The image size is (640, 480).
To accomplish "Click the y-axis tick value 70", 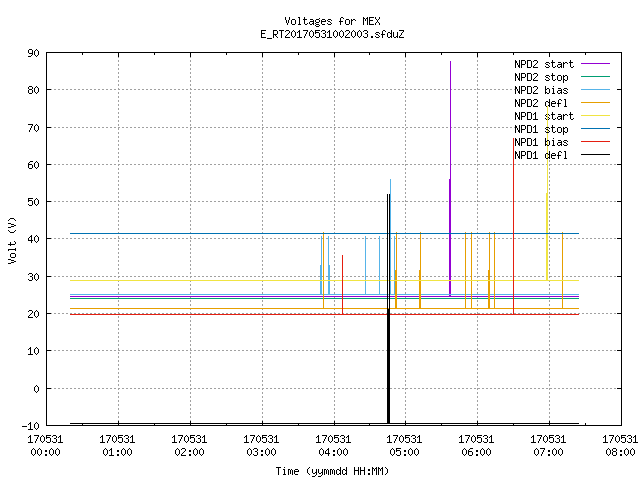I will tap(33, 128).
